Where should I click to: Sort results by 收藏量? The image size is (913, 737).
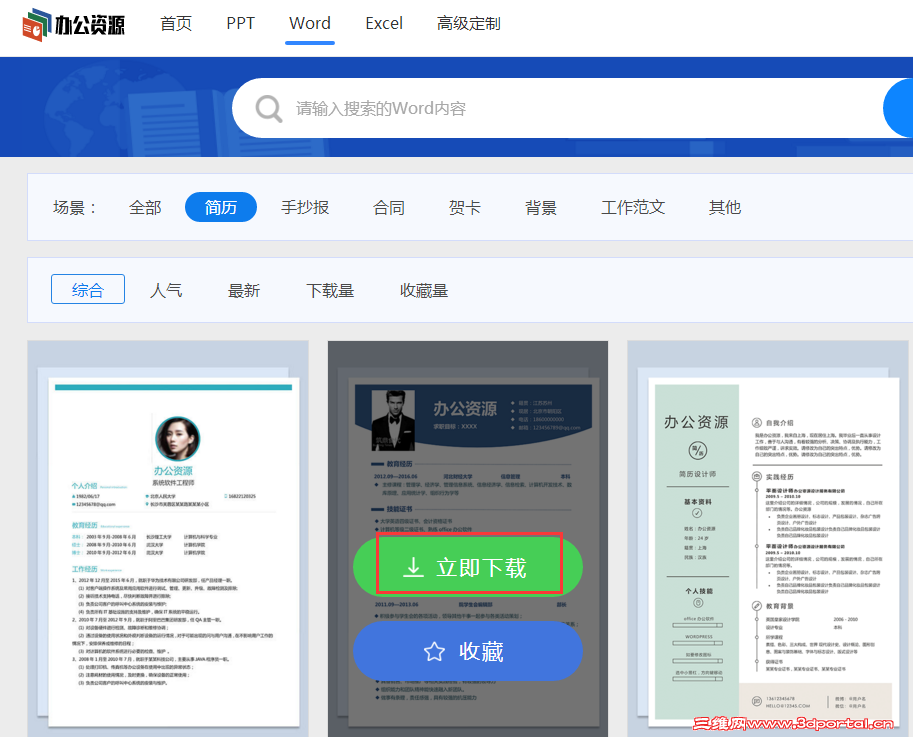[424, 290]
